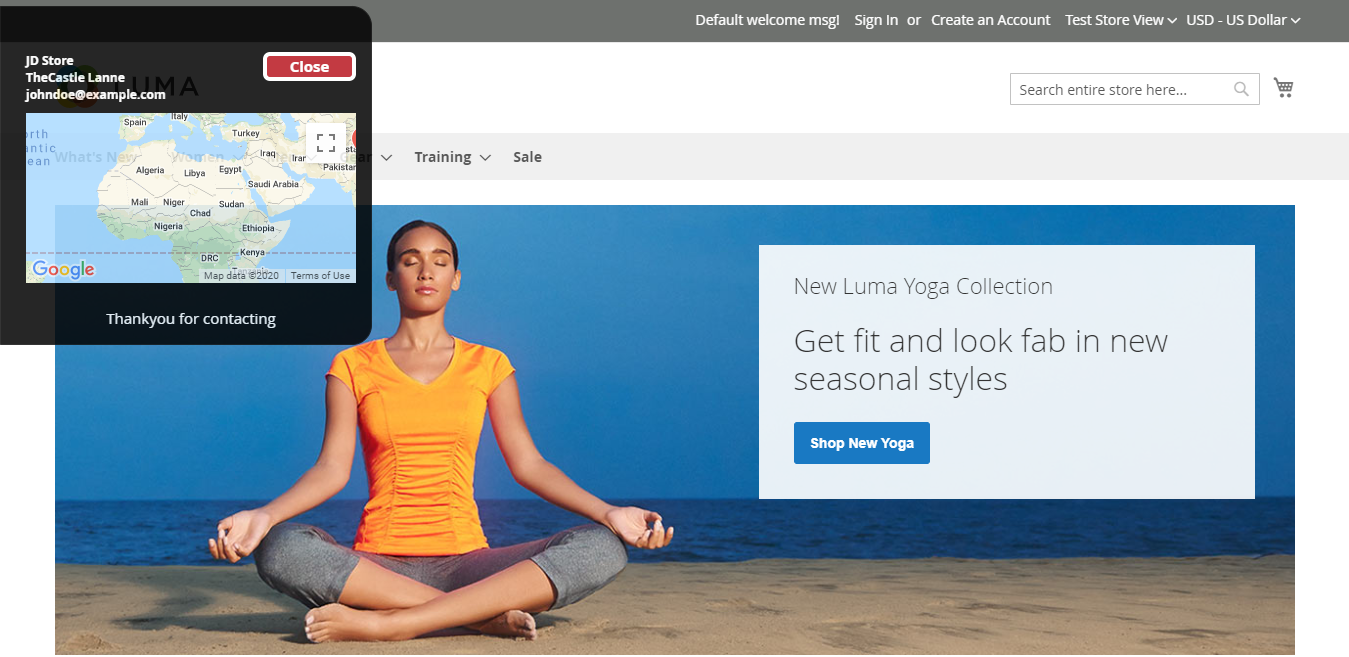Click the Default welcome msg! link

[x=766, y=19]
